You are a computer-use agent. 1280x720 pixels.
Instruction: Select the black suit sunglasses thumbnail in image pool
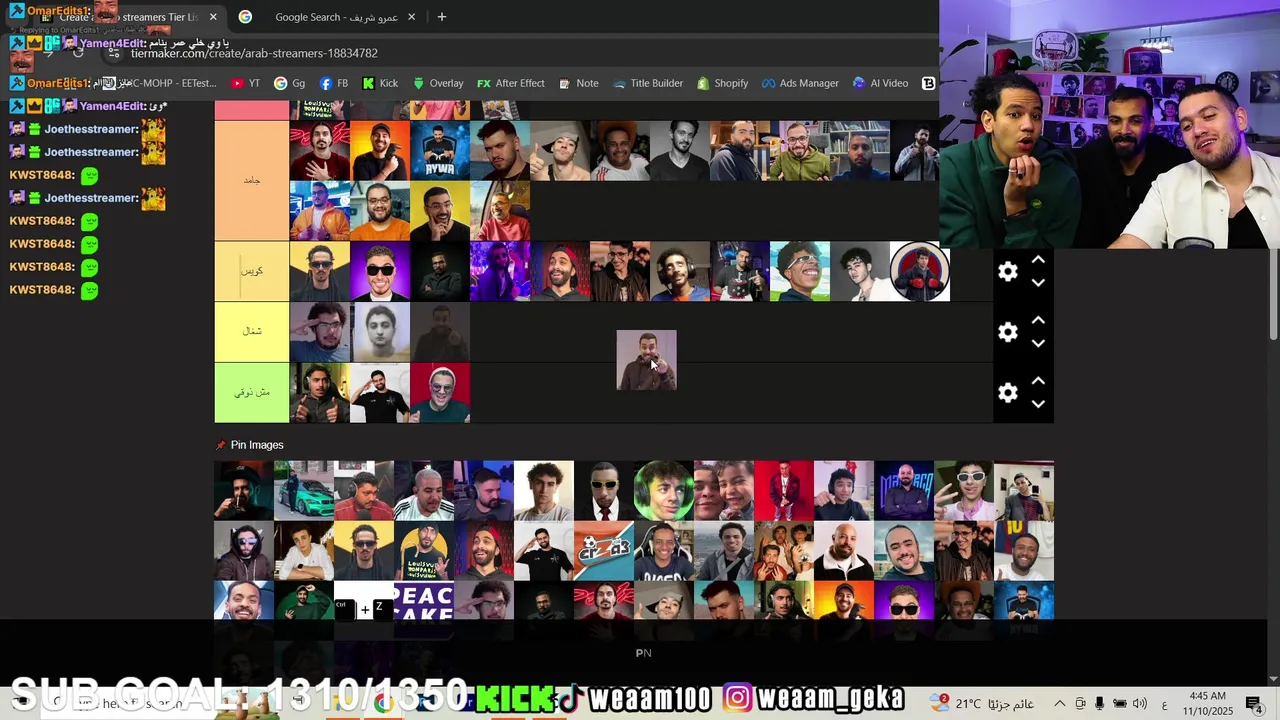pyautogui.click(x=604, y=491)
